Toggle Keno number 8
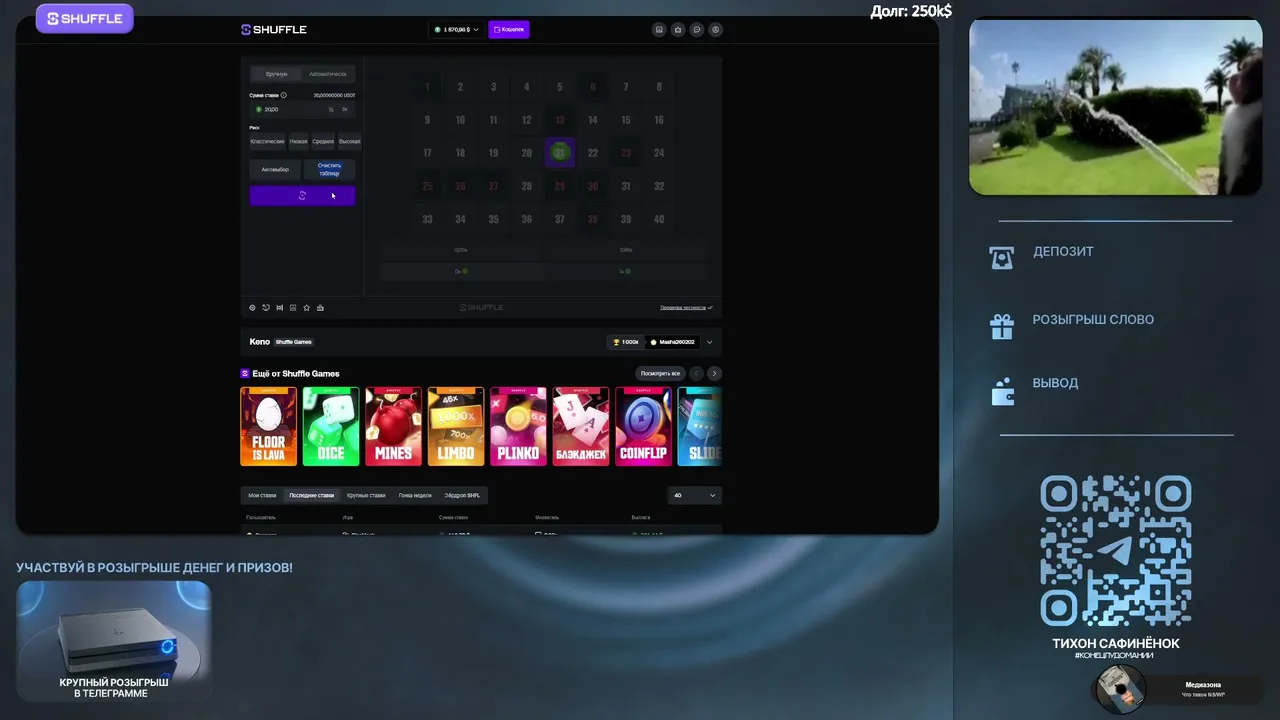This screenshot has height=720, width=1280. [659, 87]
